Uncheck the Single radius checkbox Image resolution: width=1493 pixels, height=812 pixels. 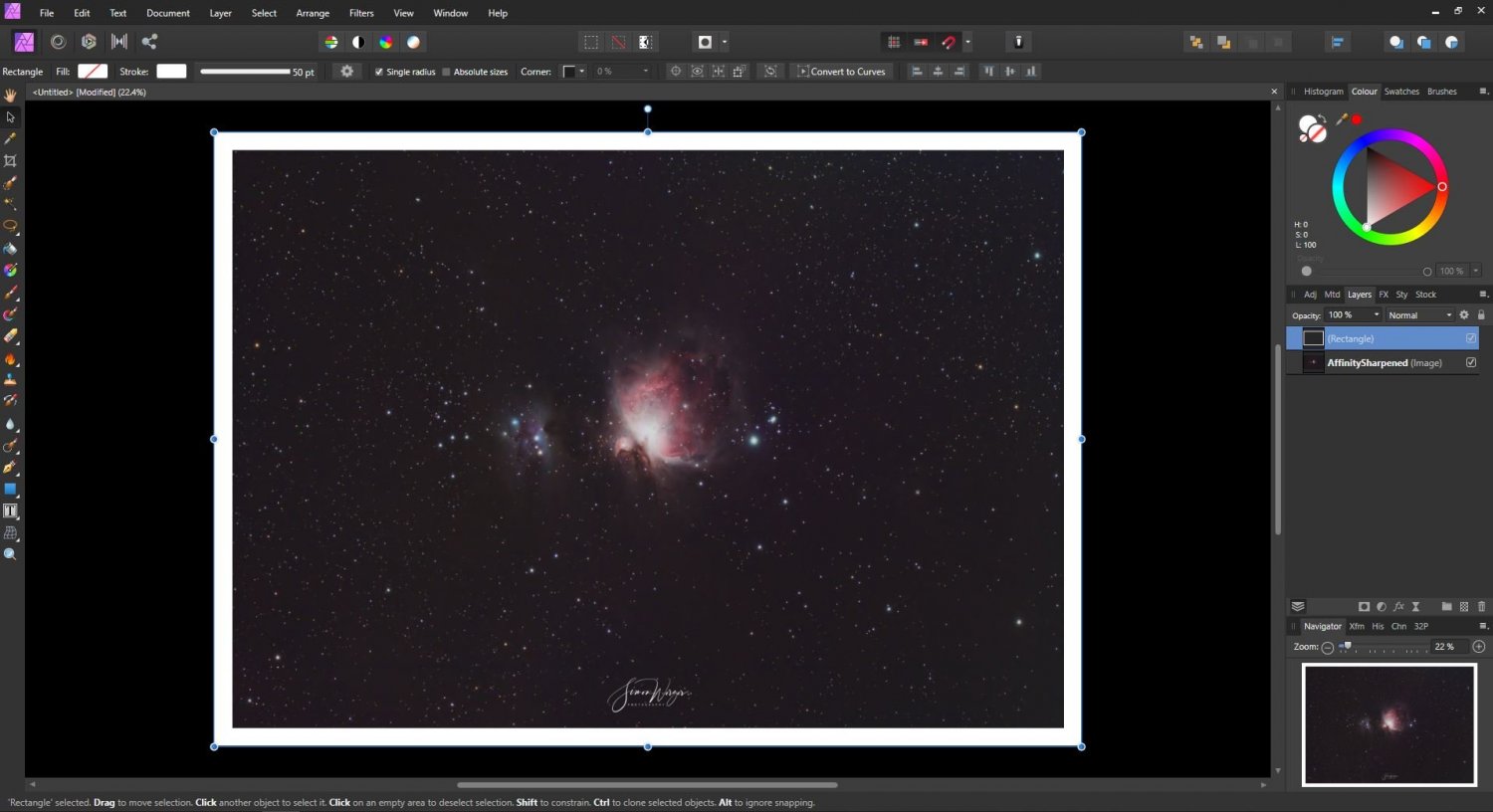point(379,72)
